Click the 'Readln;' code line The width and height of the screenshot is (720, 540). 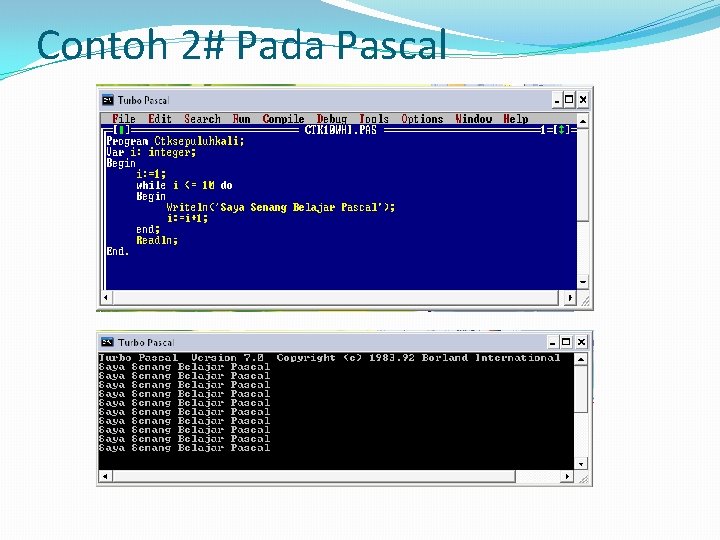click(x=157, y=240)
